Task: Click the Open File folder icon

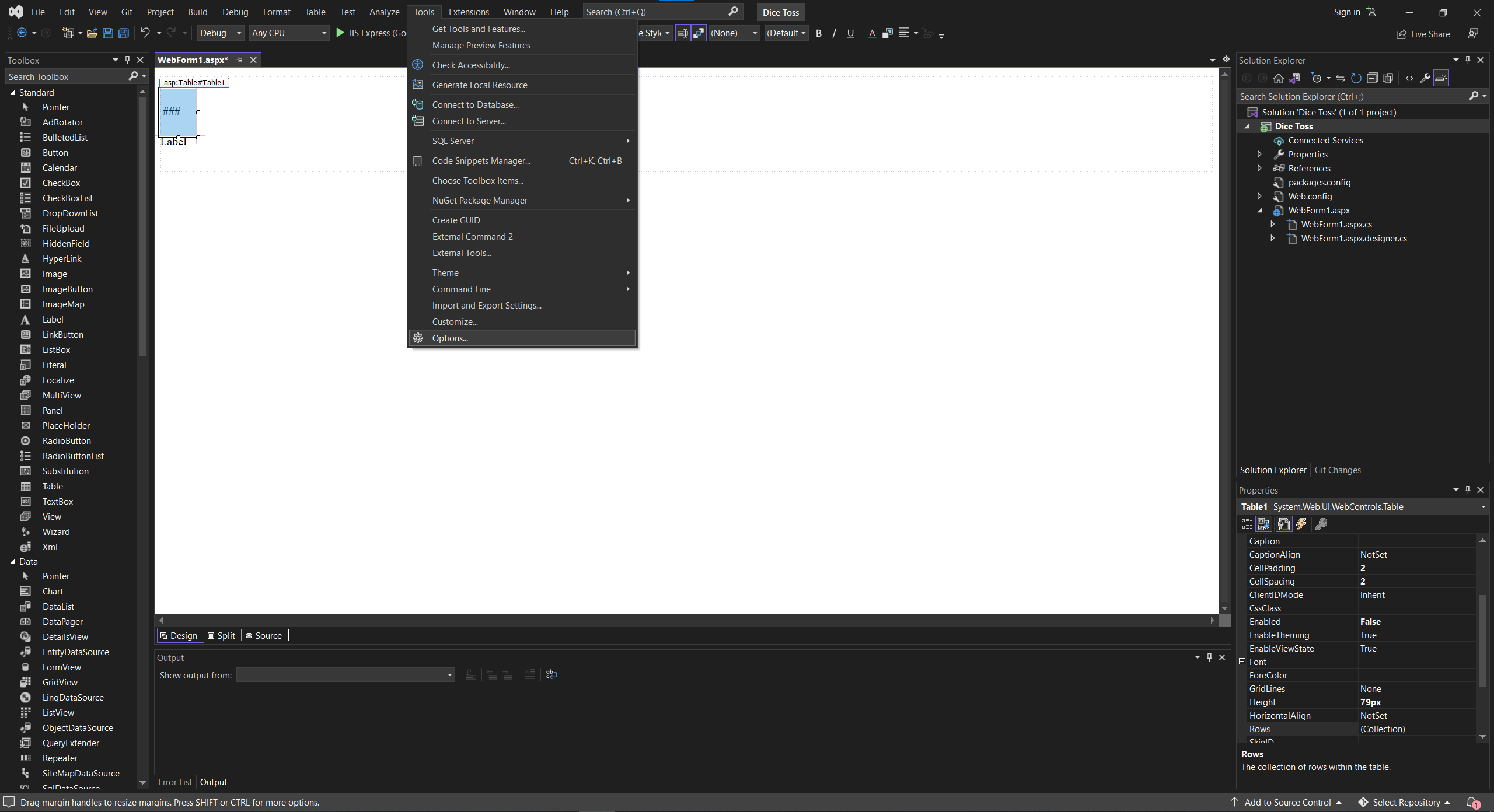Action: (92, 33)
